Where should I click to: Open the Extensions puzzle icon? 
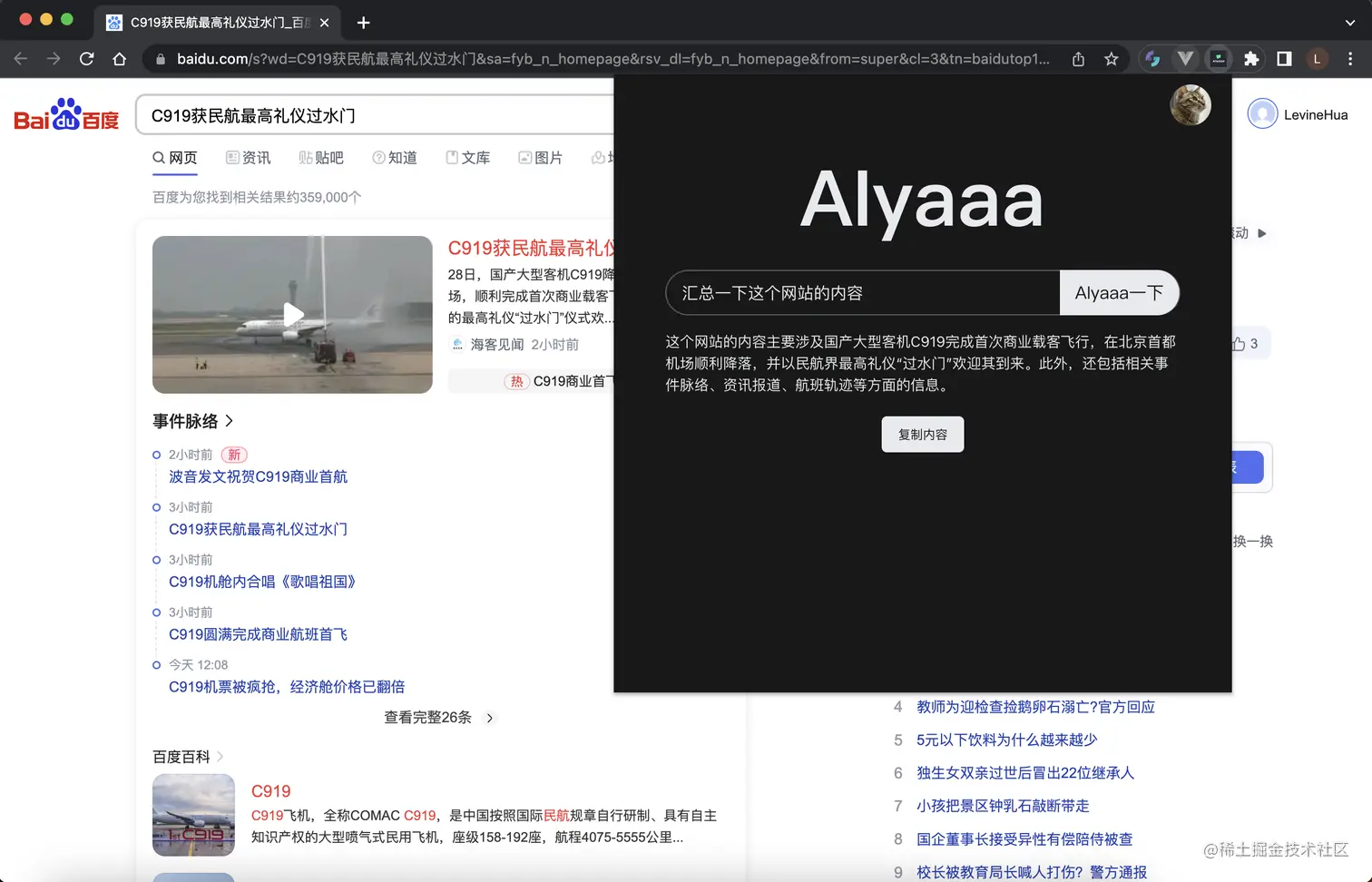click(x=1251, y=59)
